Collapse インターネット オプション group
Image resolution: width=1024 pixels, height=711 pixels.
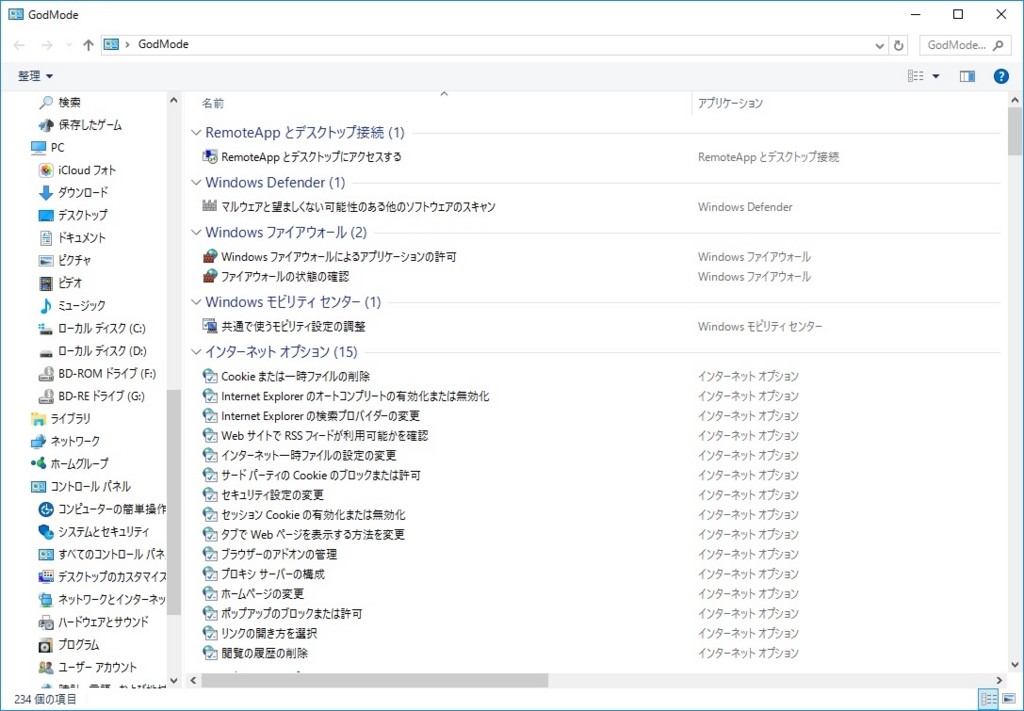(x=195, y=352)
